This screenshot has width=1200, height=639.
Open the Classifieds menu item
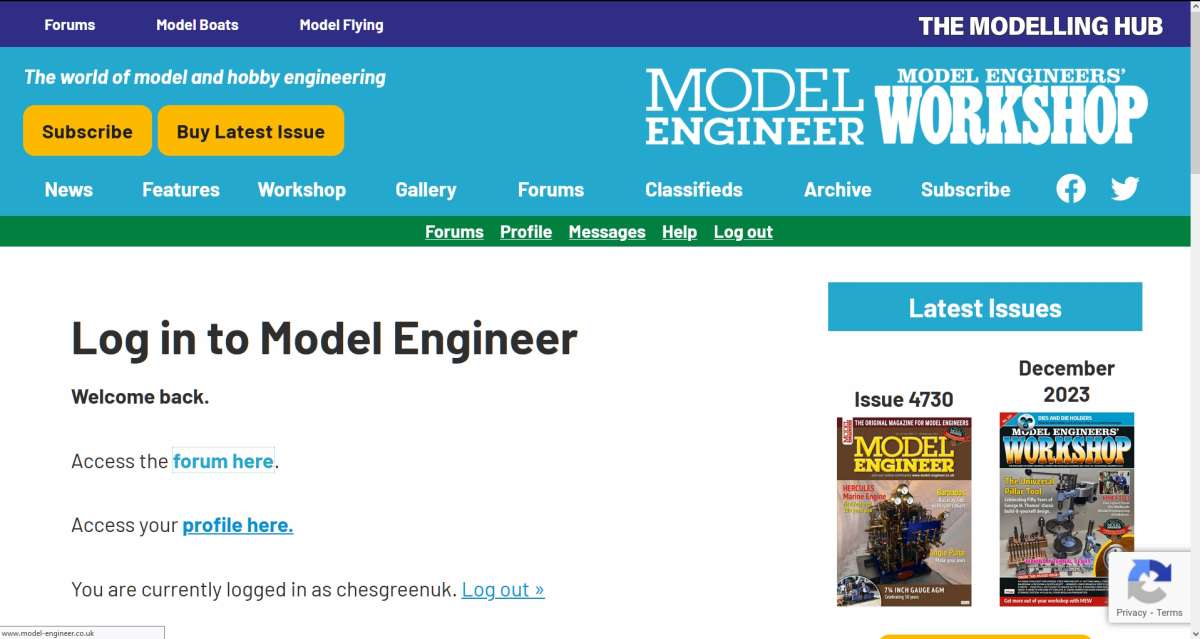[694, 189]
